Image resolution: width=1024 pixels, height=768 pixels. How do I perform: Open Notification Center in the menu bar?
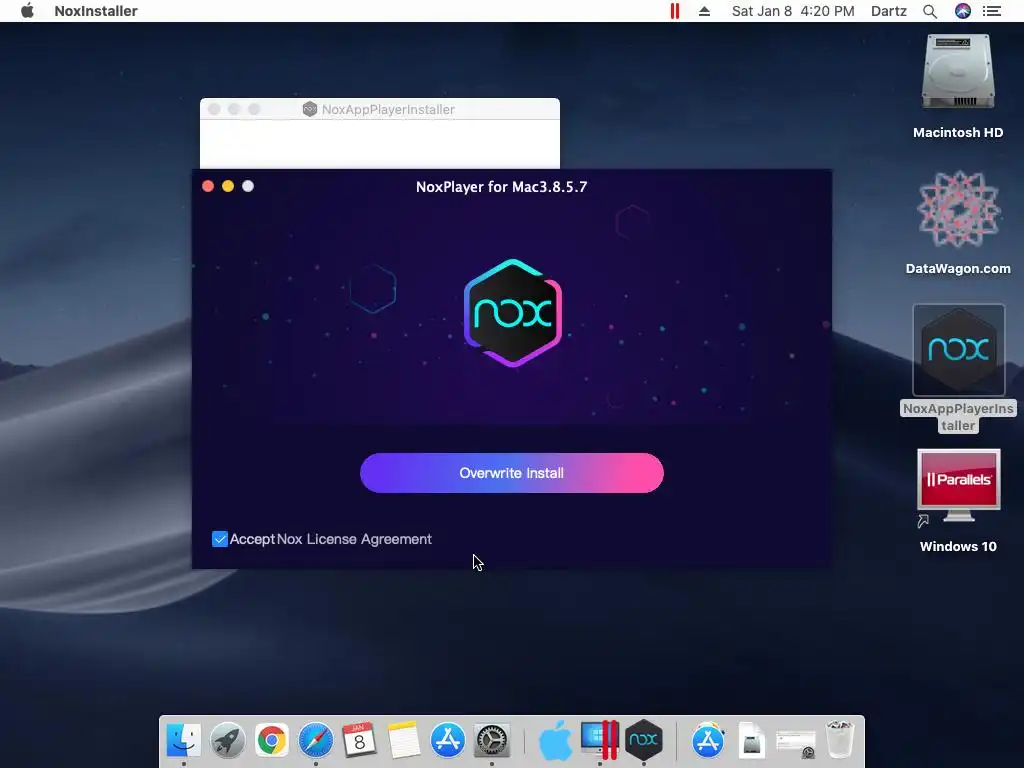pyautogui.click(x=992, y=11)
